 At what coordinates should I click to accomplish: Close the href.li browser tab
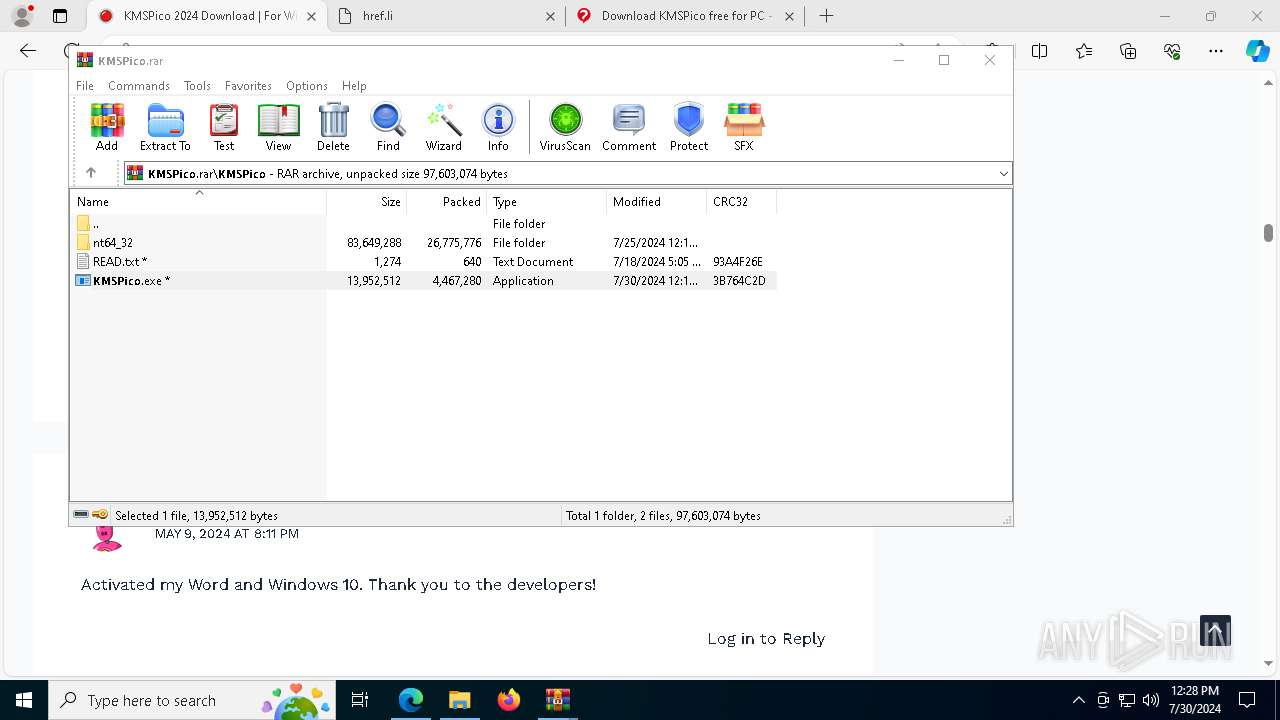click(551, 16)
